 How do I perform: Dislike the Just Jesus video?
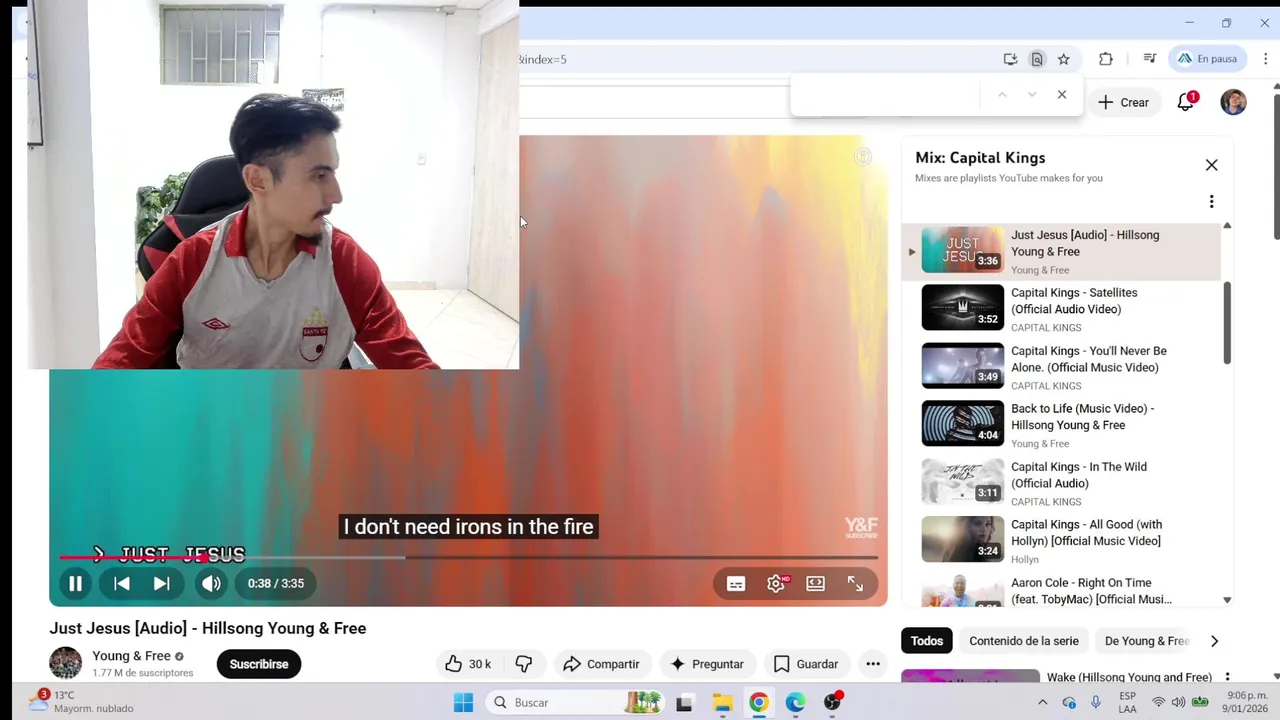[x=523, y=664]
